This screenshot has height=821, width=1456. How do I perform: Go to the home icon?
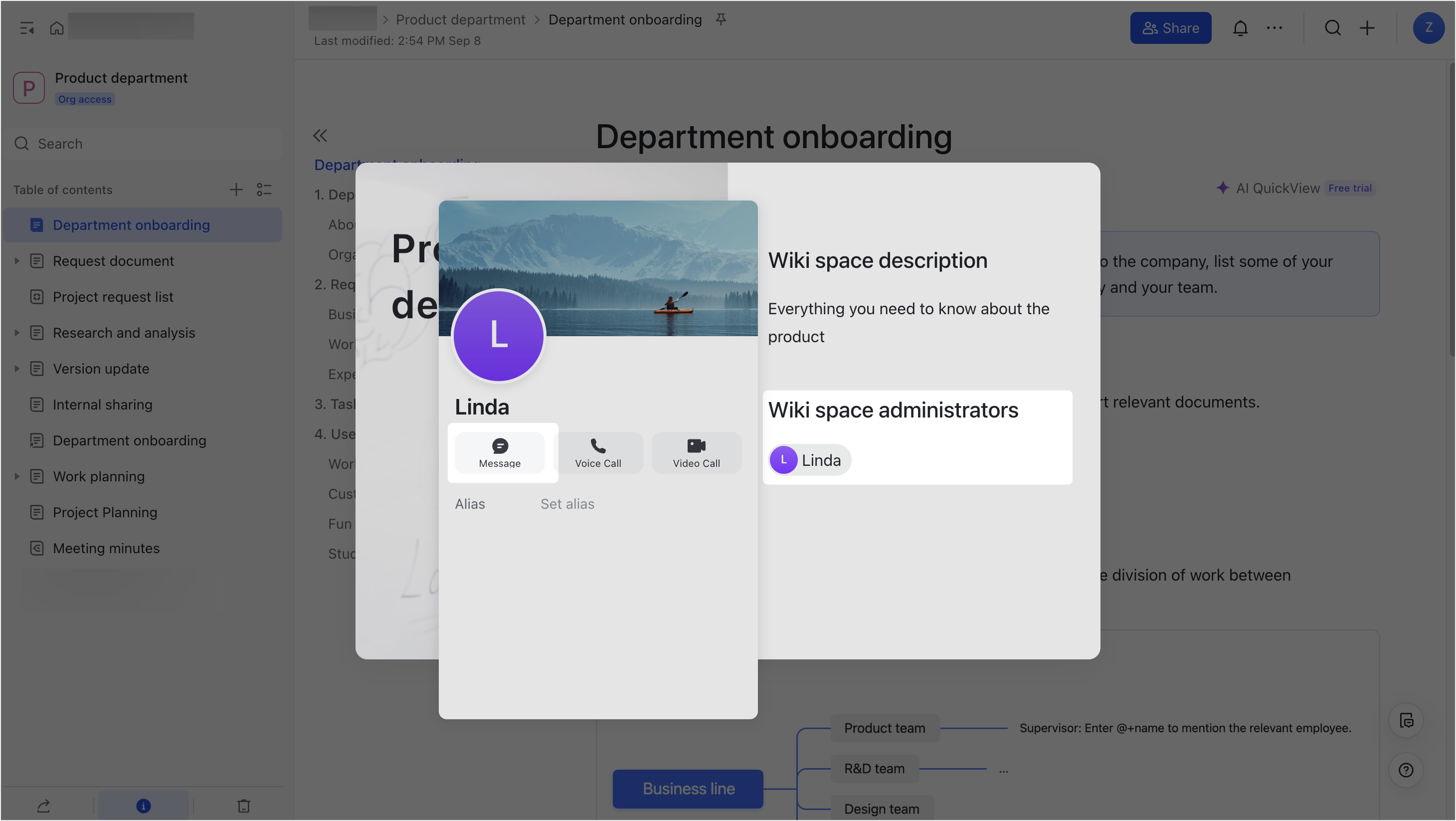[x=56, y=28]
